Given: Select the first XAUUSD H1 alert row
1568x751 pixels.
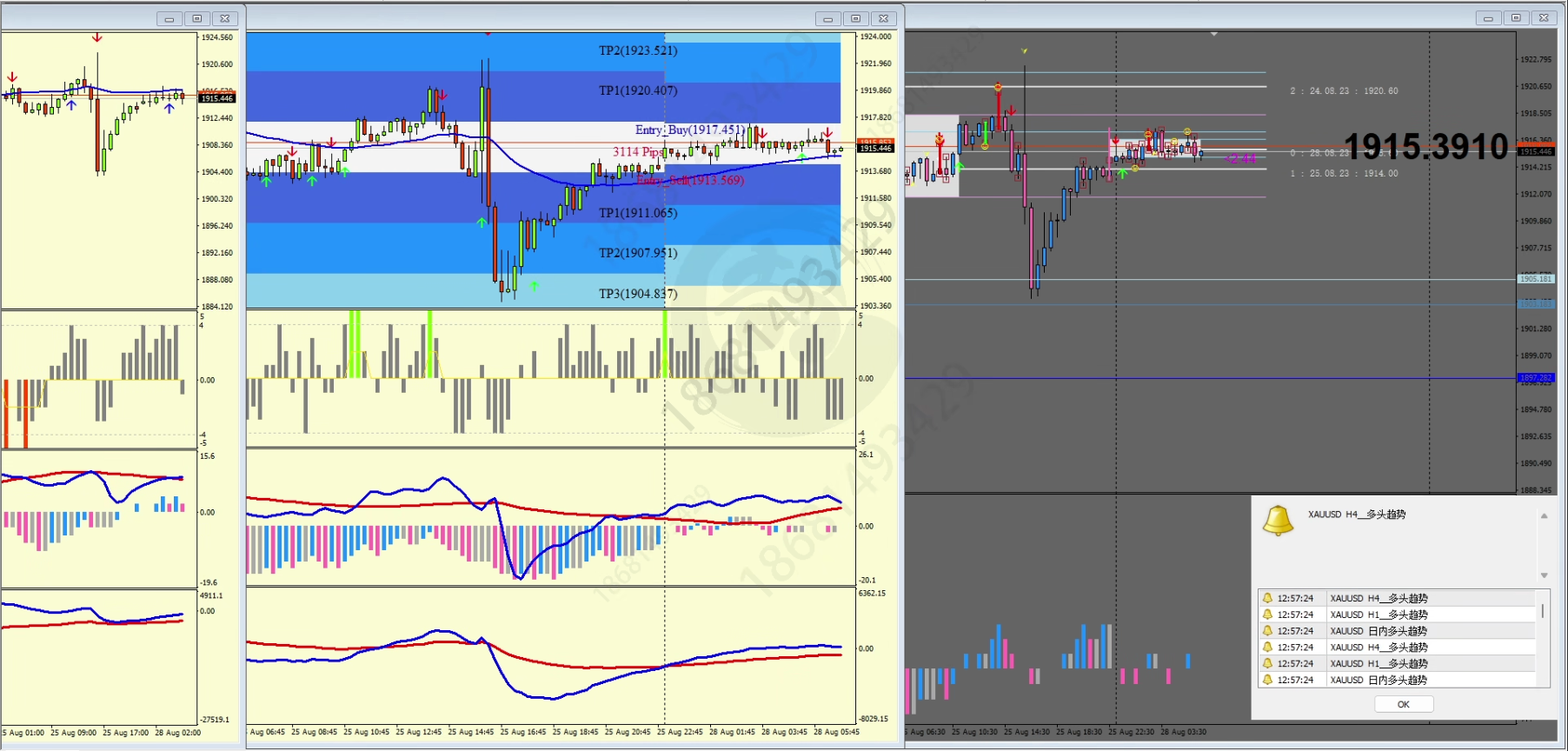Looking at the screenshot, I should 1398,615.
